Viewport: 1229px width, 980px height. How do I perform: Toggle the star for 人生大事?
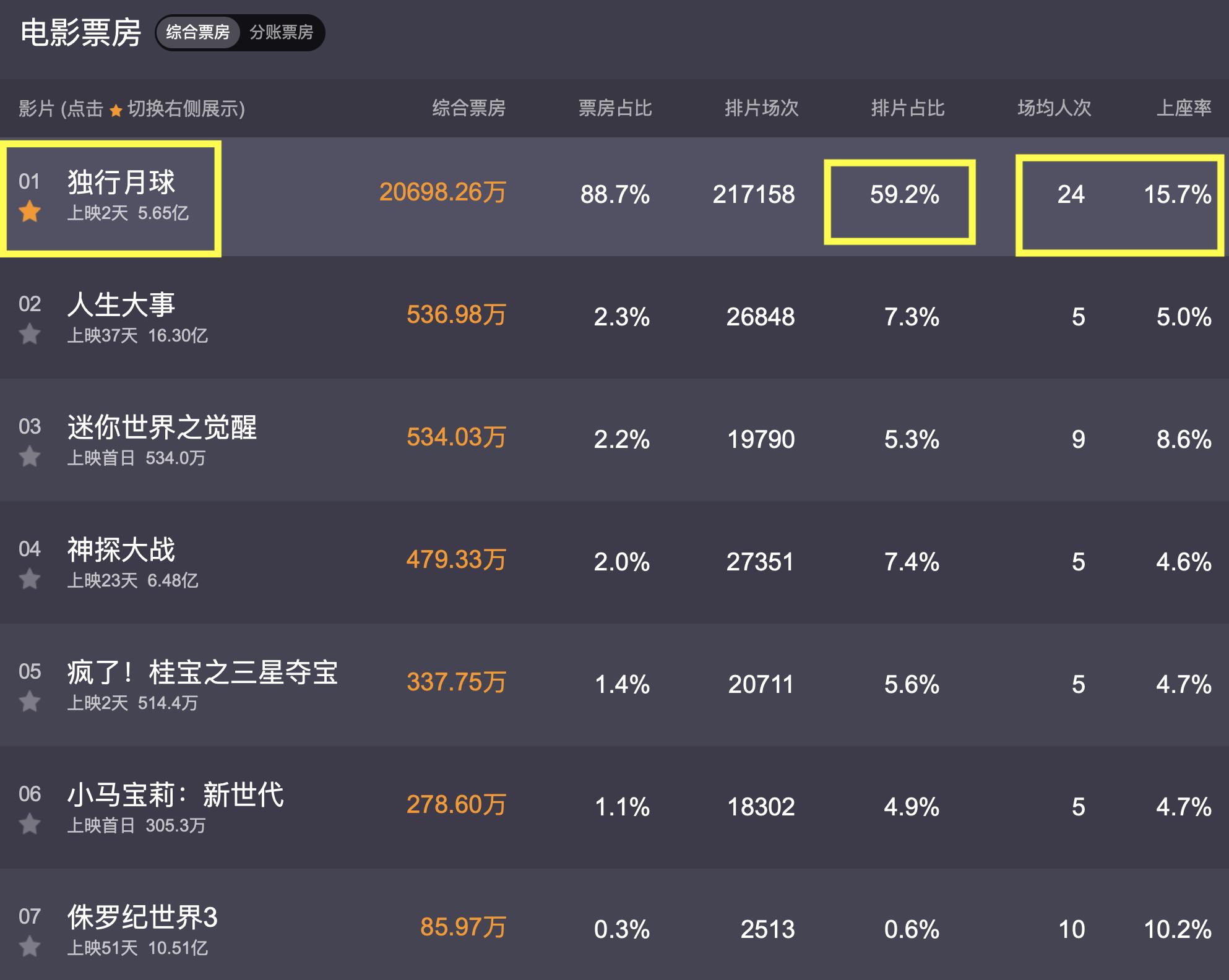30,335
